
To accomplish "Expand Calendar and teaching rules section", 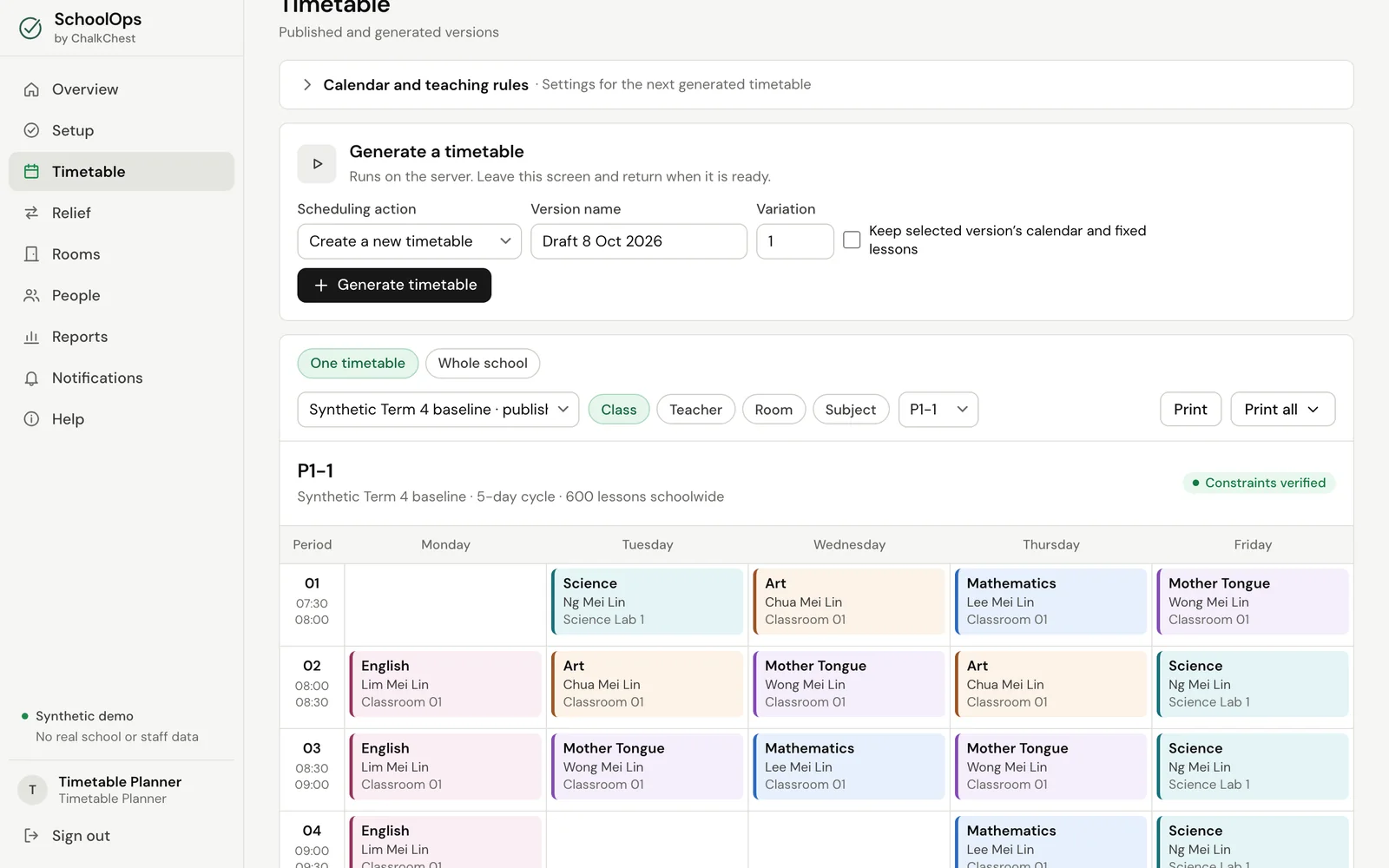I will coord(816,85).
